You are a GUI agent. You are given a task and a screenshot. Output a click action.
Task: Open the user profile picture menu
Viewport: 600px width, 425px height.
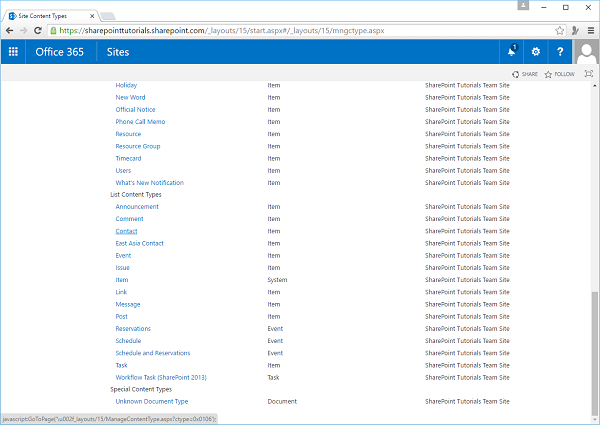[x=586, y=52]
